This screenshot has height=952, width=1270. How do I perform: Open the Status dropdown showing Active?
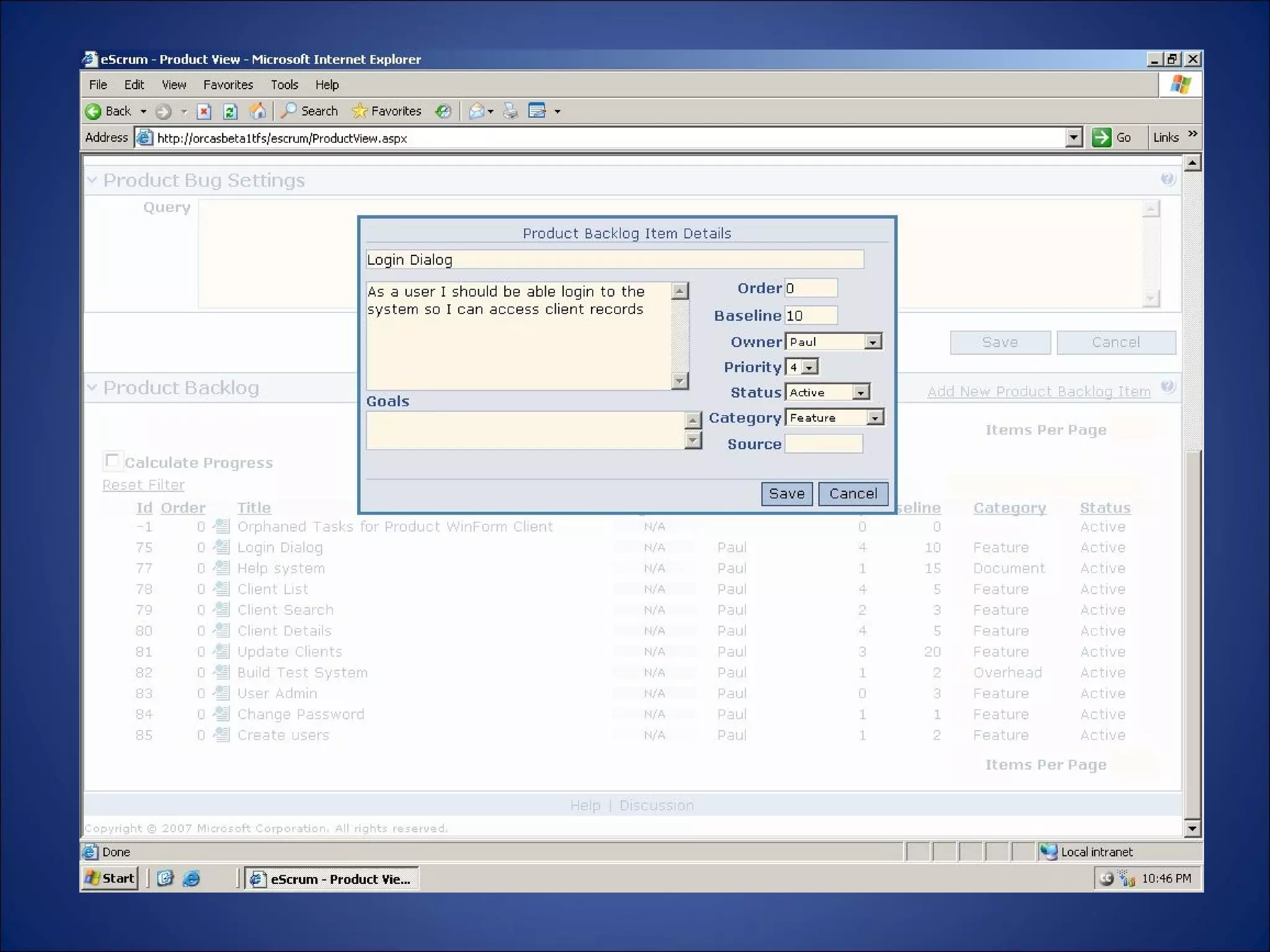[x=860, y=393]
